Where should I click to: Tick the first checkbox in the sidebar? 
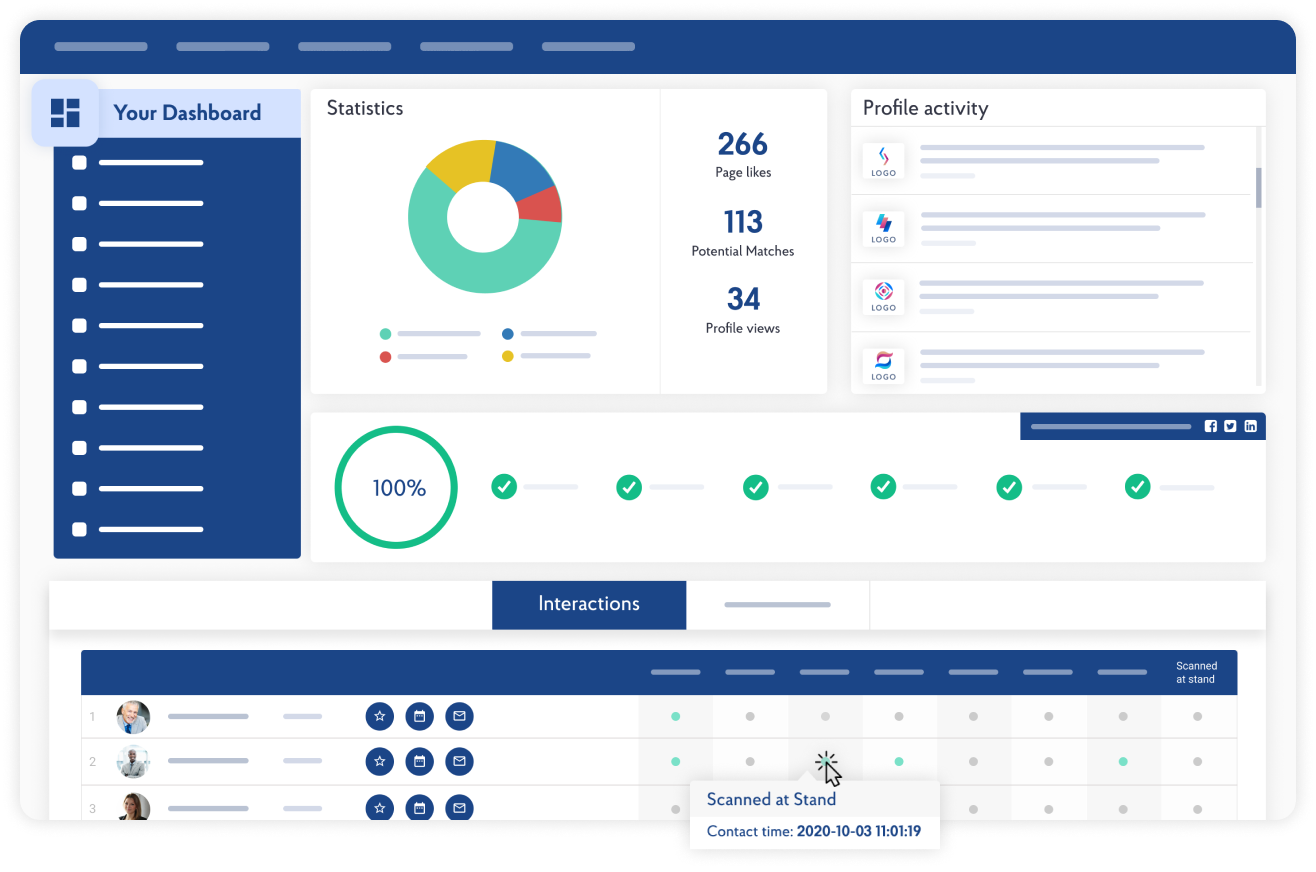pos(80,162)
